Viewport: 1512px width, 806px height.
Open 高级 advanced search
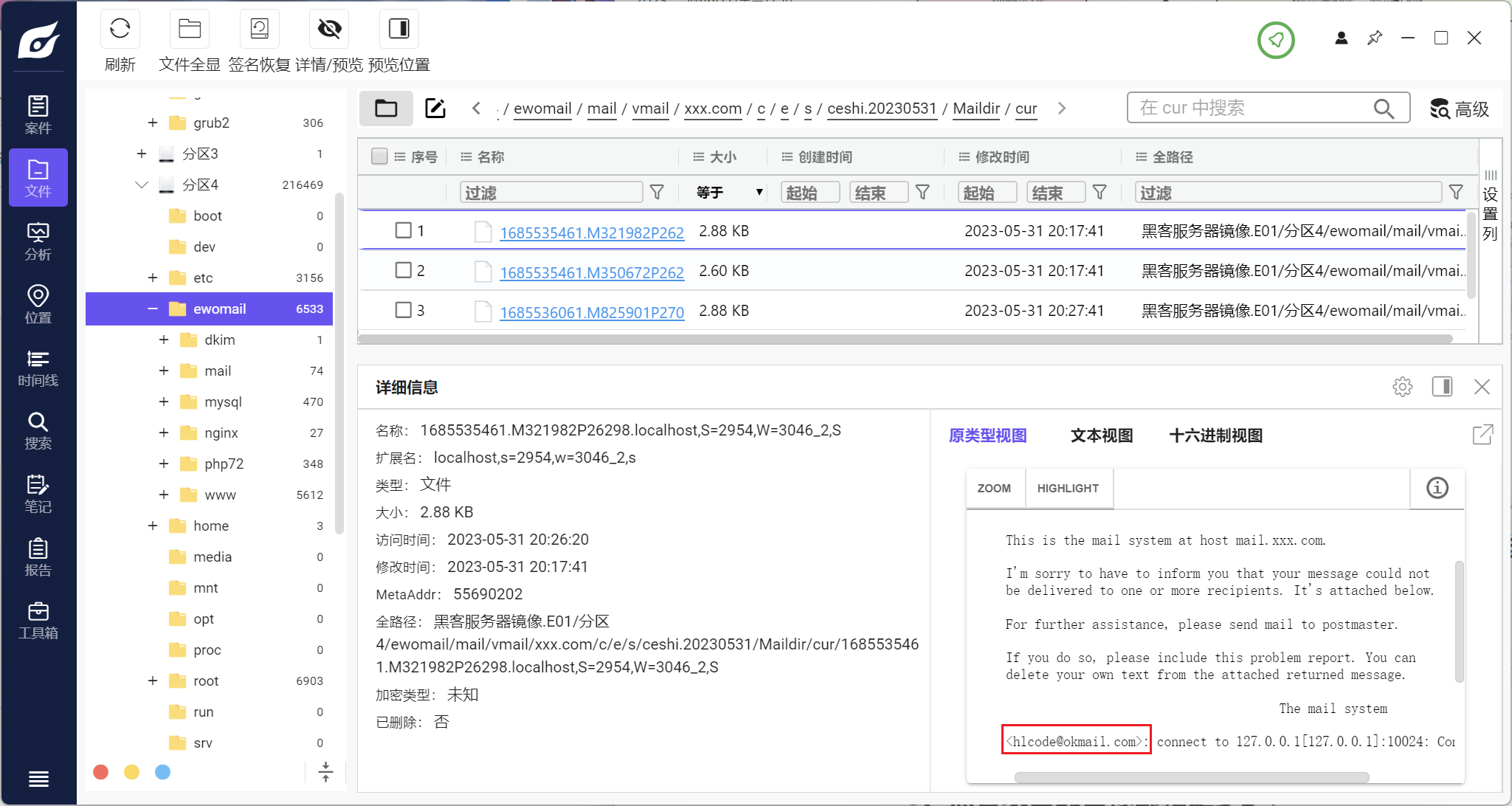pos(1460,108)
